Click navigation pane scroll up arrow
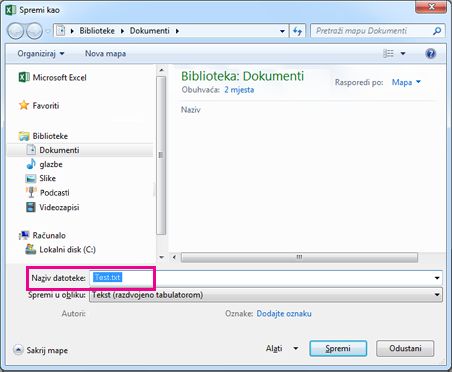The width and height of the screenshot is (452, 372). (x=161, y=70)
